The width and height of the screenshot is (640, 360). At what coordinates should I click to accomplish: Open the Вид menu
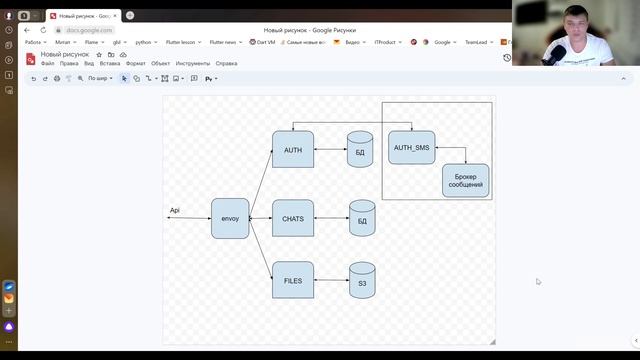pos(89,64)
